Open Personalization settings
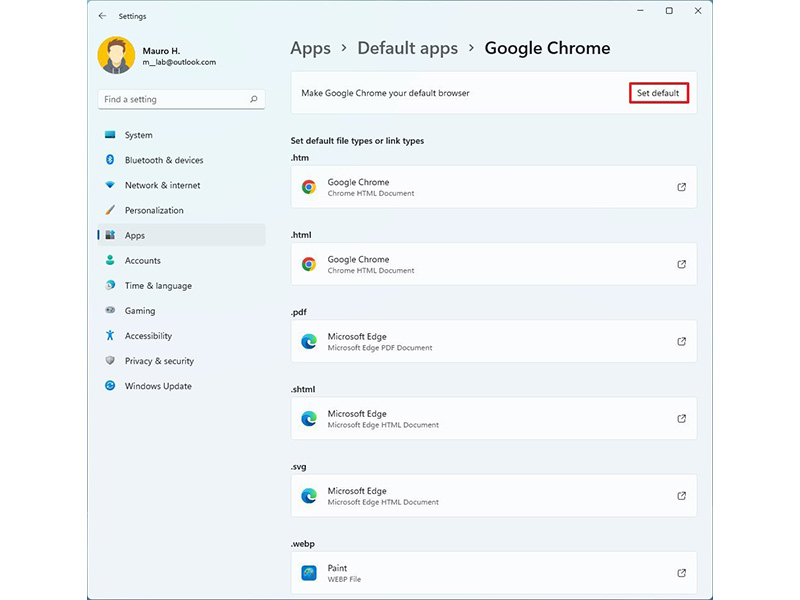This screenshot has width=800, height=600. click(181, 210)
